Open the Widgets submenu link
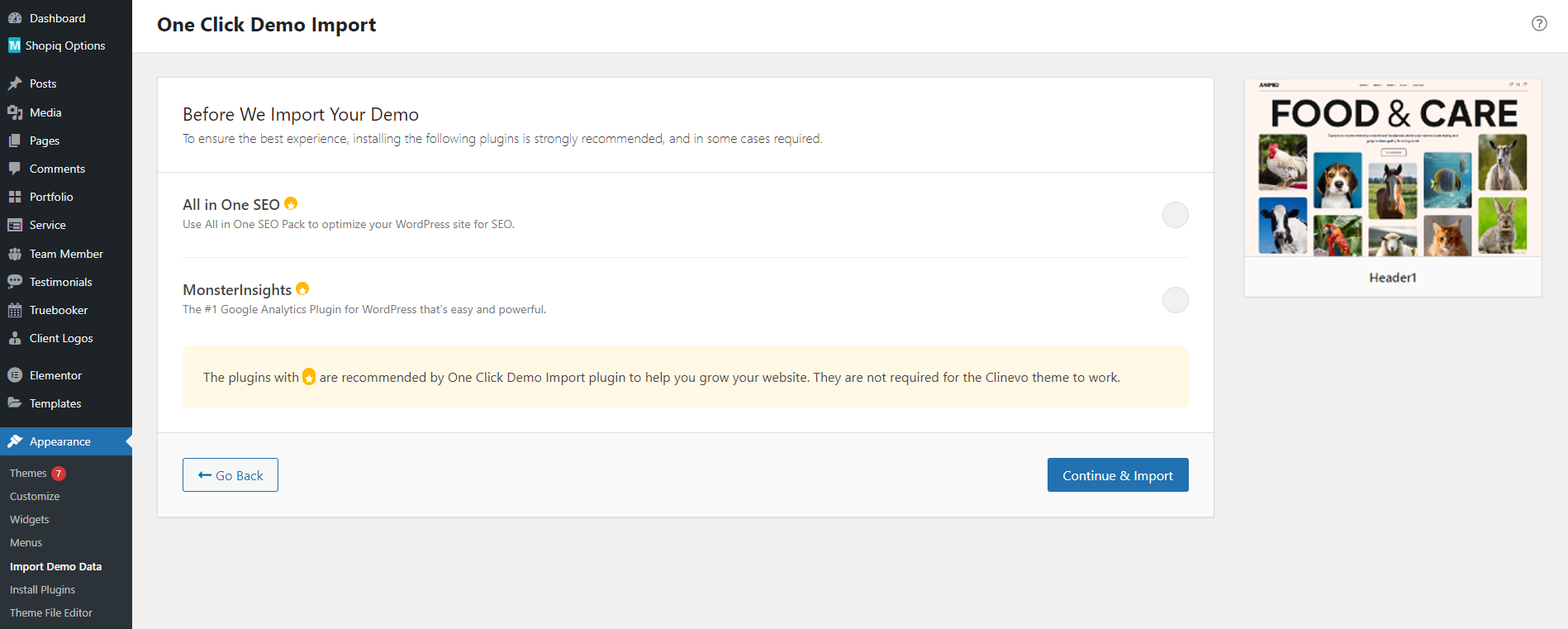This screenshot has height=629, width=1568. (x=30, y=520)
